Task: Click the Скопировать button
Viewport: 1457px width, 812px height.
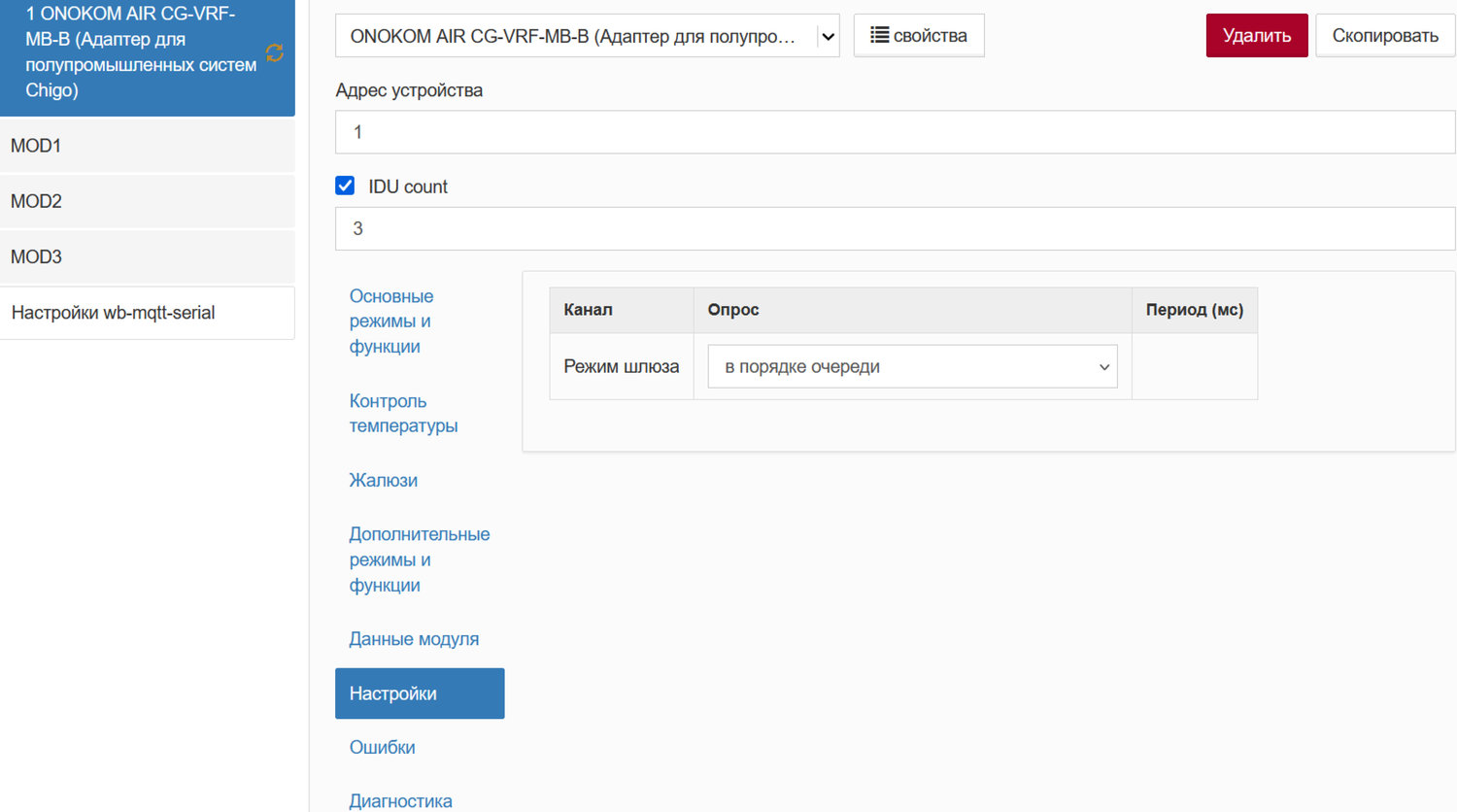Action: [1384, 36]
